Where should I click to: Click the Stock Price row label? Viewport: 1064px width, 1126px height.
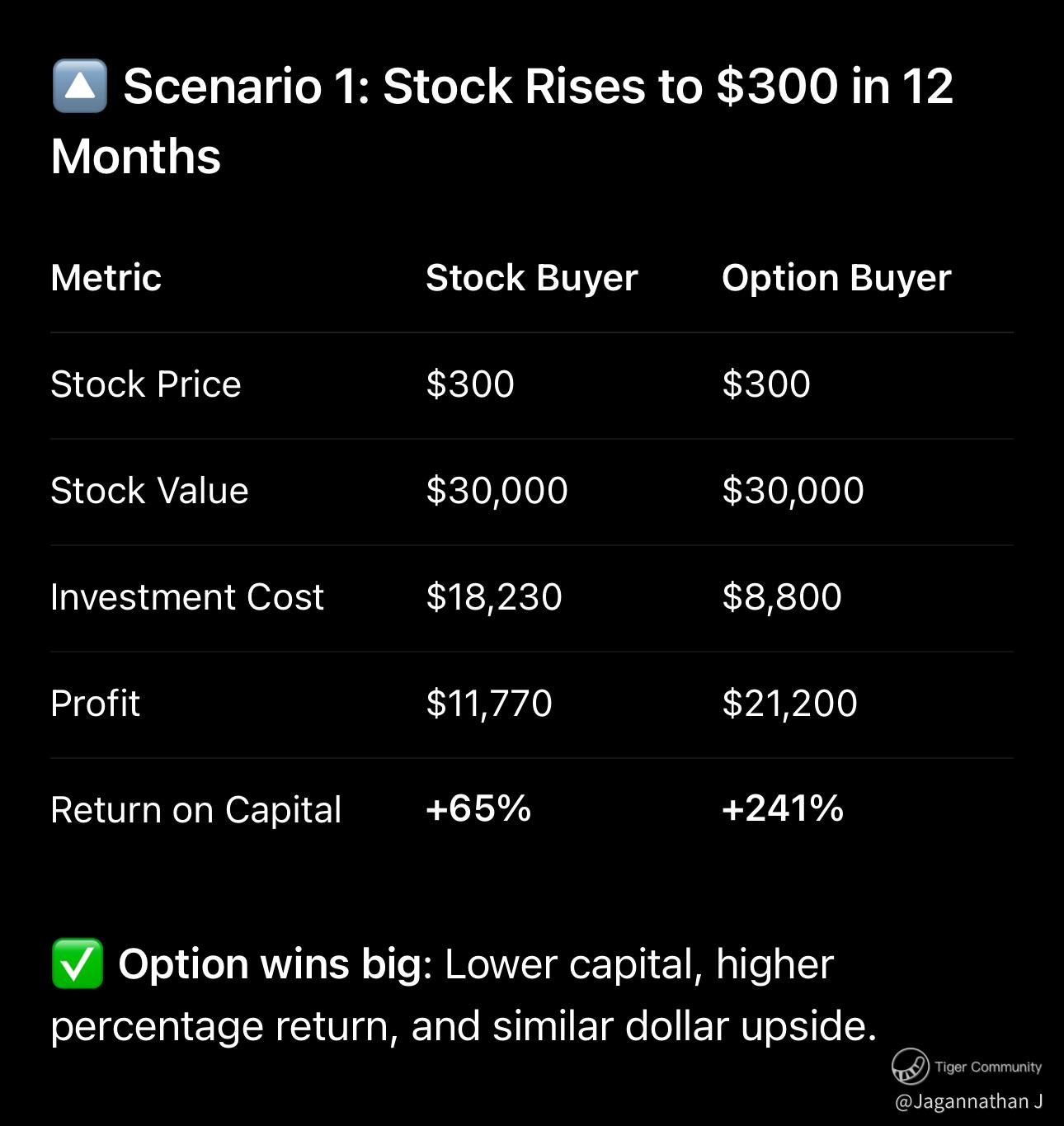pos(145,384)
